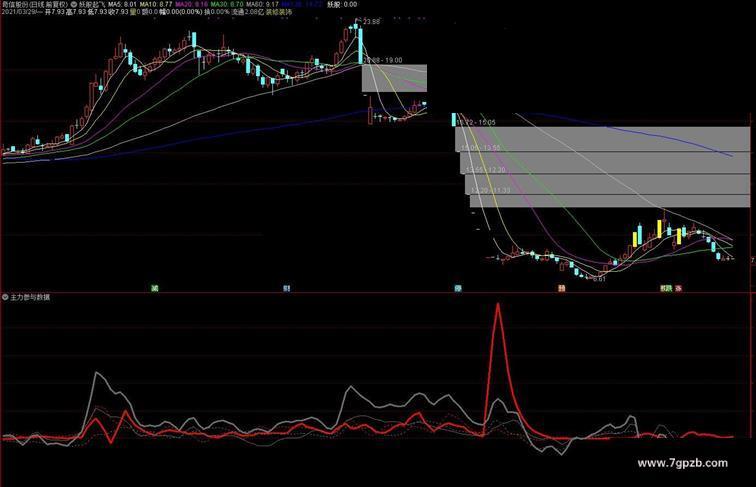Open the 妖股起飞 indicator settings icon

pyautogui.click(x=74, y=4)
